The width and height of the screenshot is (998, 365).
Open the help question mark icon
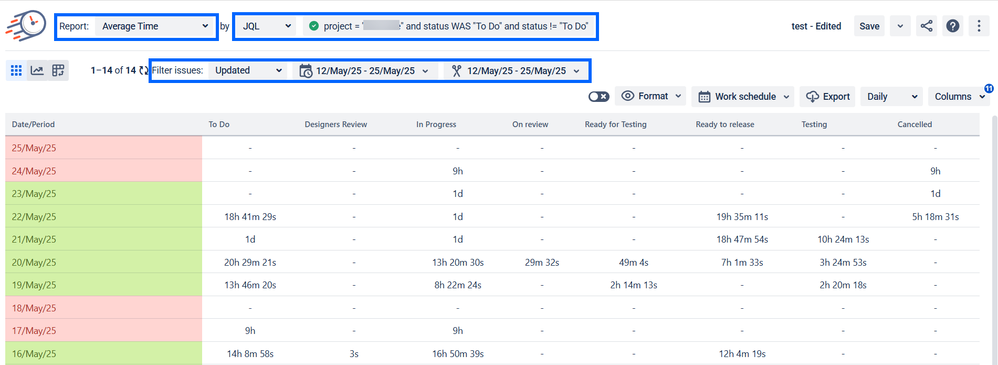pos(952,26)
